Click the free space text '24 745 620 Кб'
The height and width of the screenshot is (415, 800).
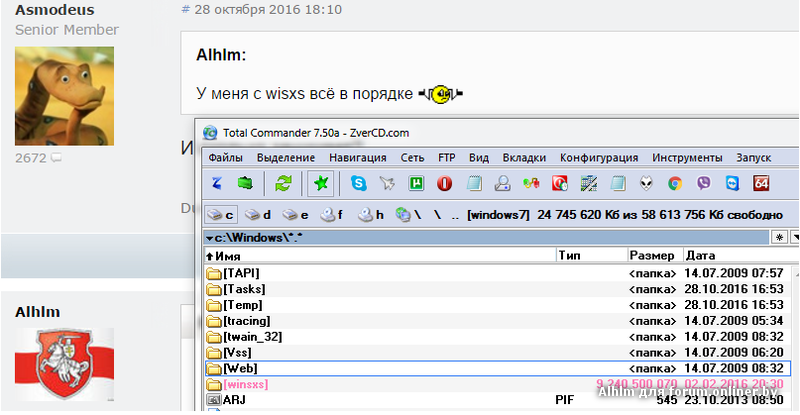[x=578, y=215]
